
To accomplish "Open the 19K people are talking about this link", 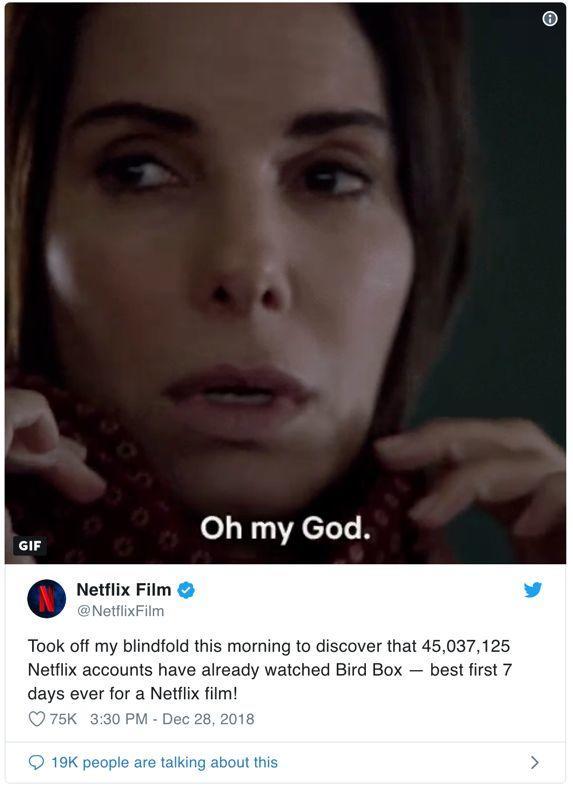I will coord(164,762).
